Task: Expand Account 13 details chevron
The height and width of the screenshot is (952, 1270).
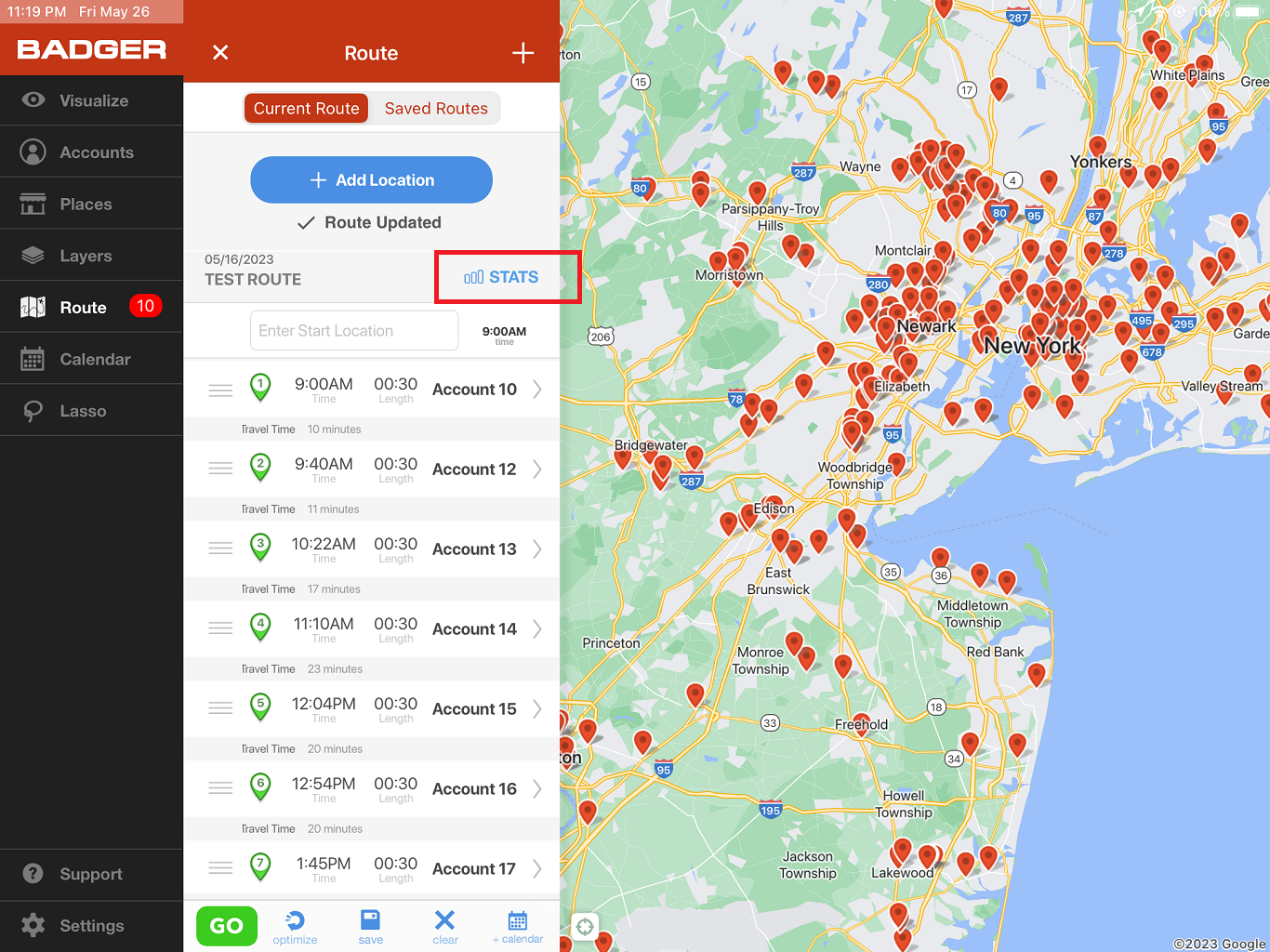Action: coord(537,549)
